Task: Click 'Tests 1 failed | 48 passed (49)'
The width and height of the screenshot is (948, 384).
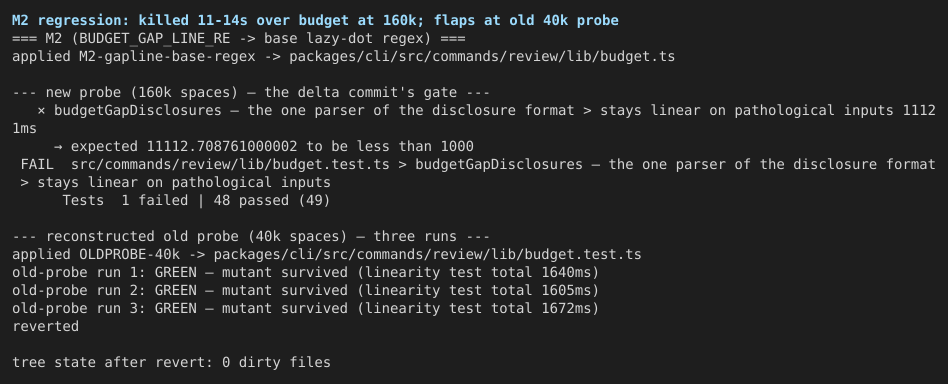Action: (196, 201)
